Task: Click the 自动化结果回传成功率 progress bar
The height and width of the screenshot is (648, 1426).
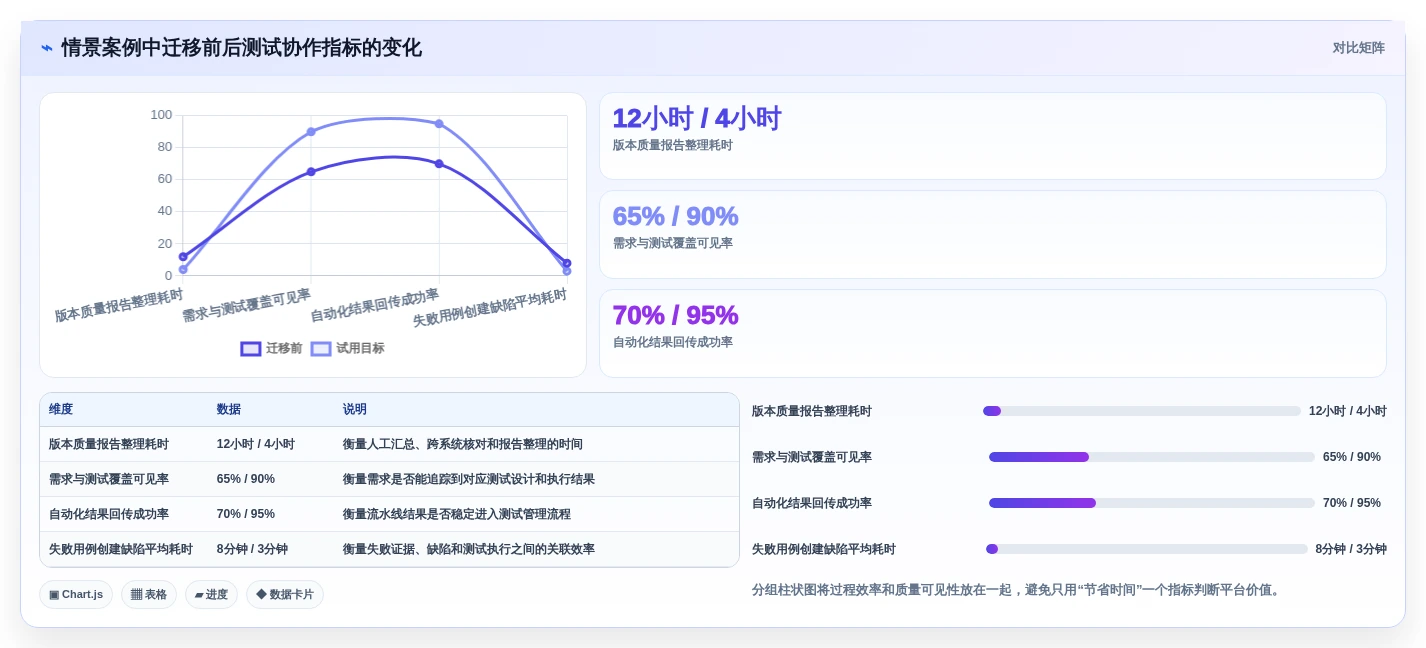Action: (1152, 503)
